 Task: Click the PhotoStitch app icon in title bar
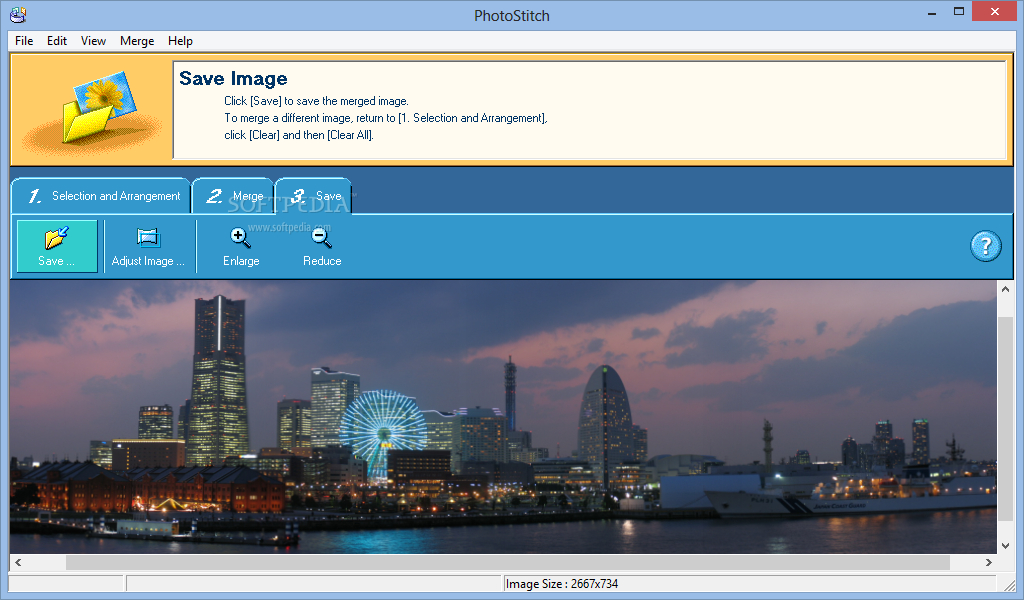pyautogui.click(x=18, y=14)
